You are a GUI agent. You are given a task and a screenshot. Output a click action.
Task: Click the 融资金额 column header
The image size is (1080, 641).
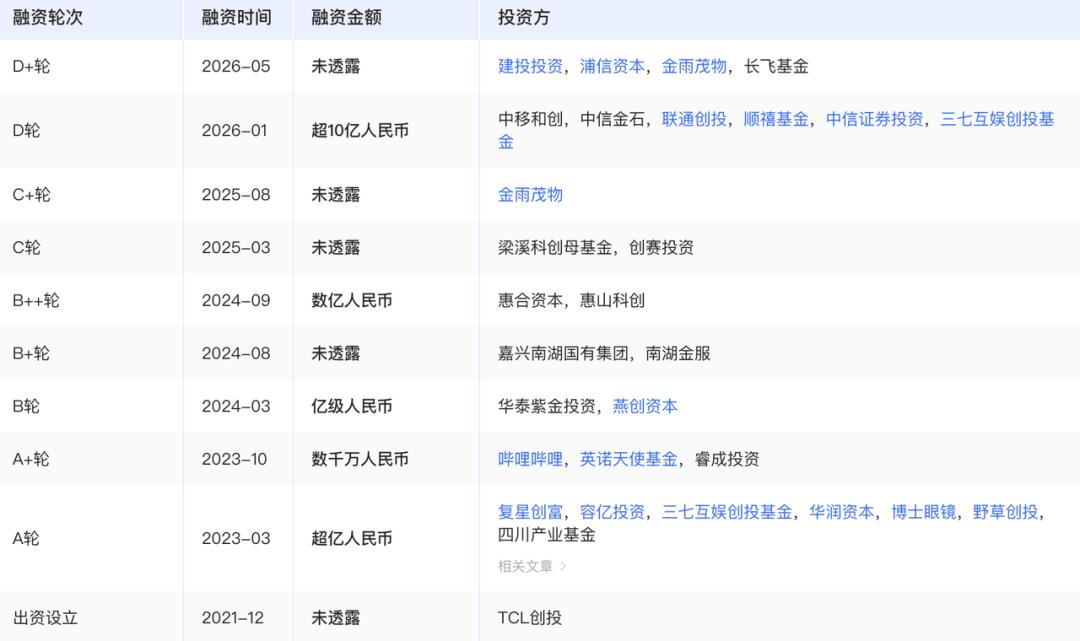coord(346,18)
